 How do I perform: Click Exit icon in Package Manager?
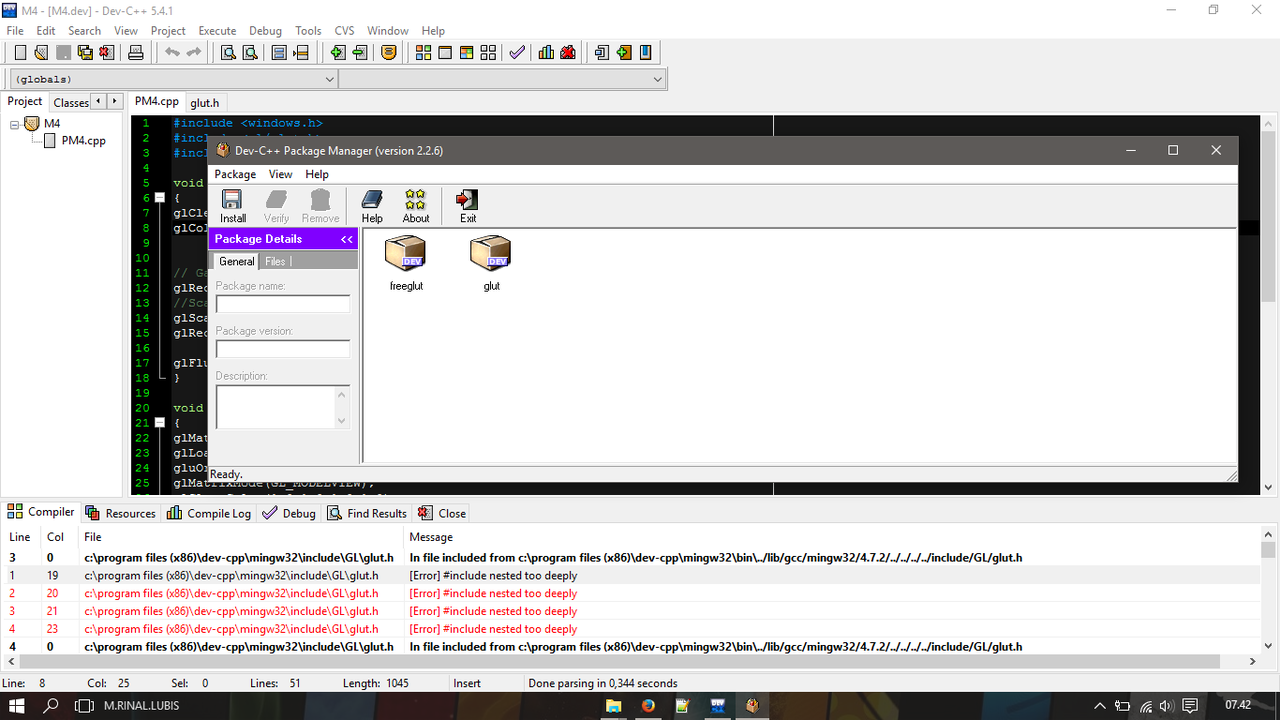[467, 207]
